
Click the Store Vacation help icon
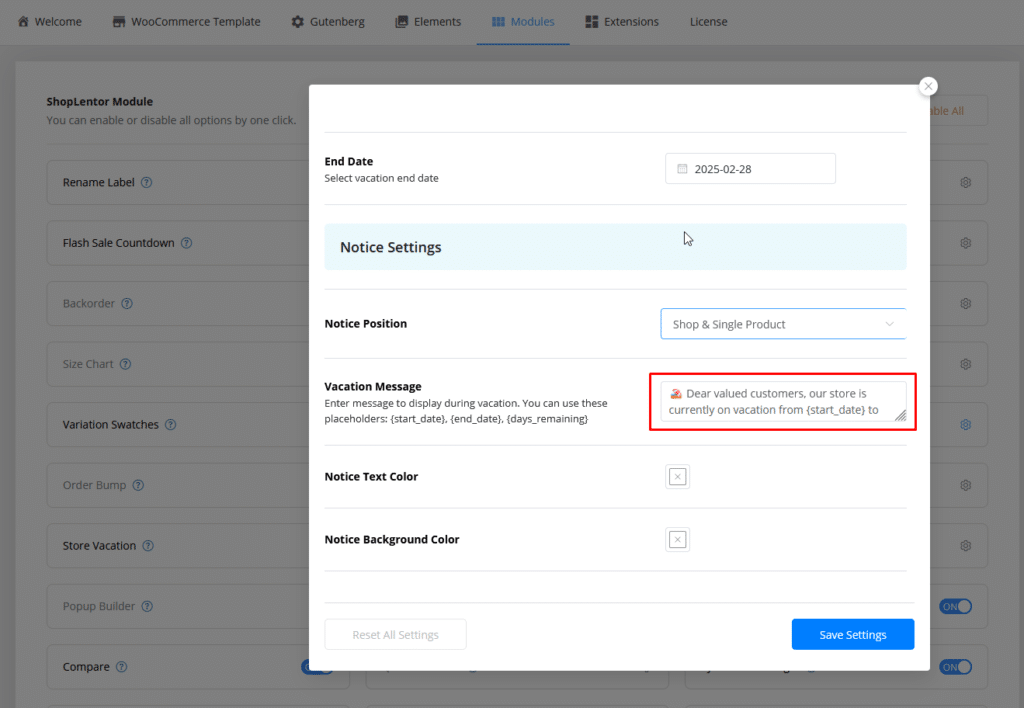tap(148, 546)
